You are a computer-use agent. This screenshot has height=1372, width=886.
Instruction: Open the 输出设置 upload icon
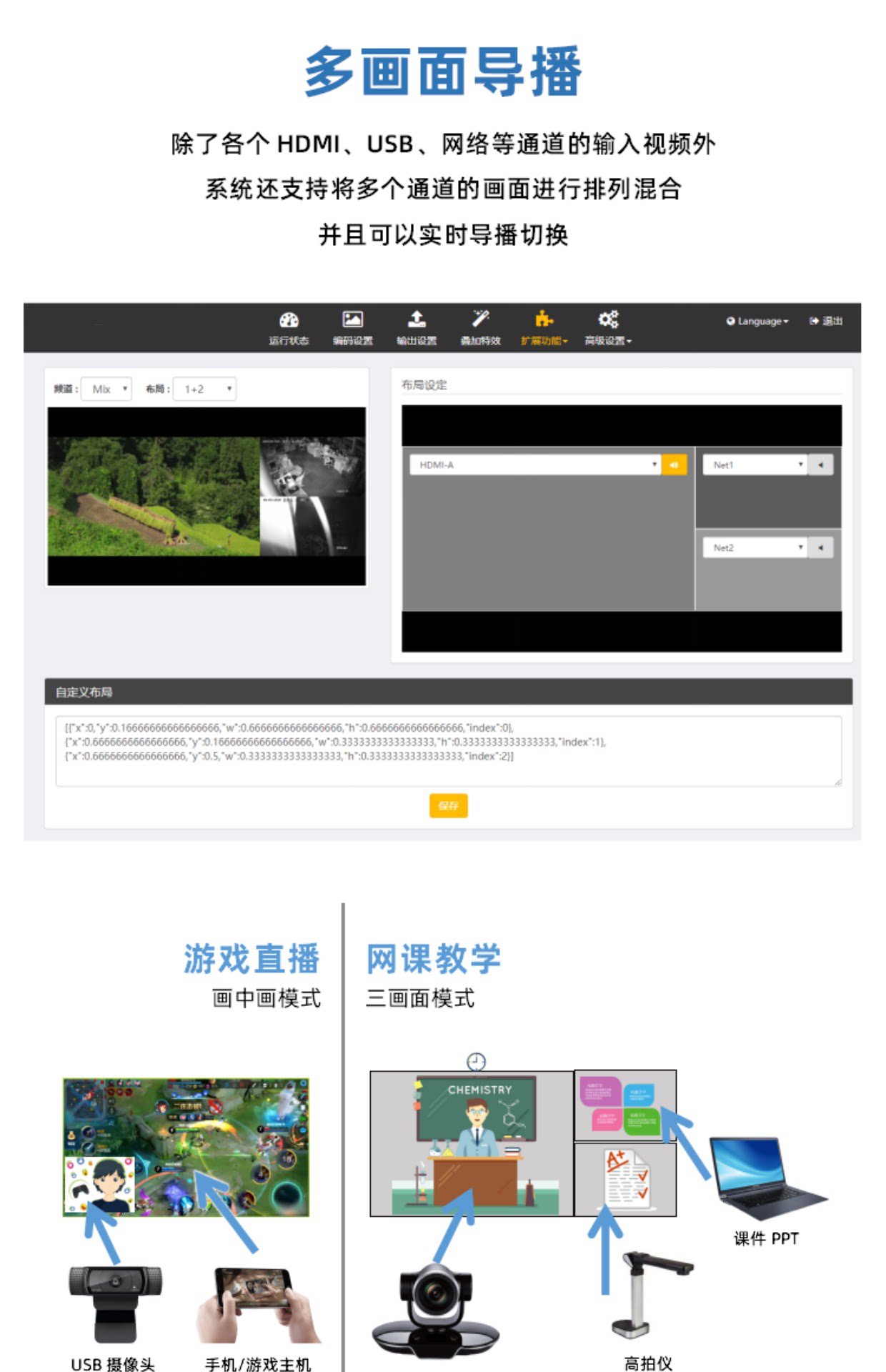[x=417, y=319]
